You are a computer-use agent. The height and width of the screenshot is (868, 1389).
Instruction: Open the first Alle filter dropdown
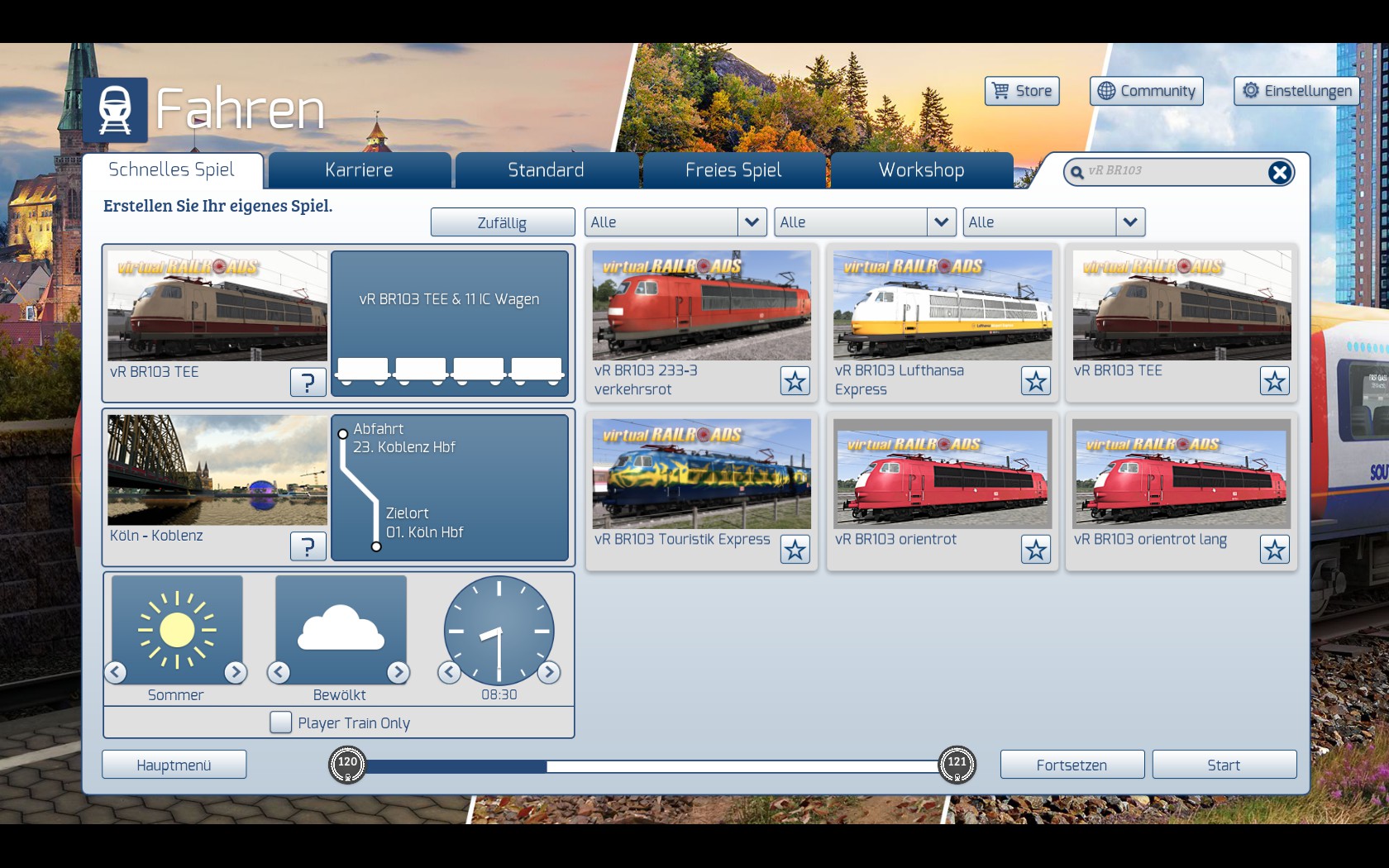675,222
